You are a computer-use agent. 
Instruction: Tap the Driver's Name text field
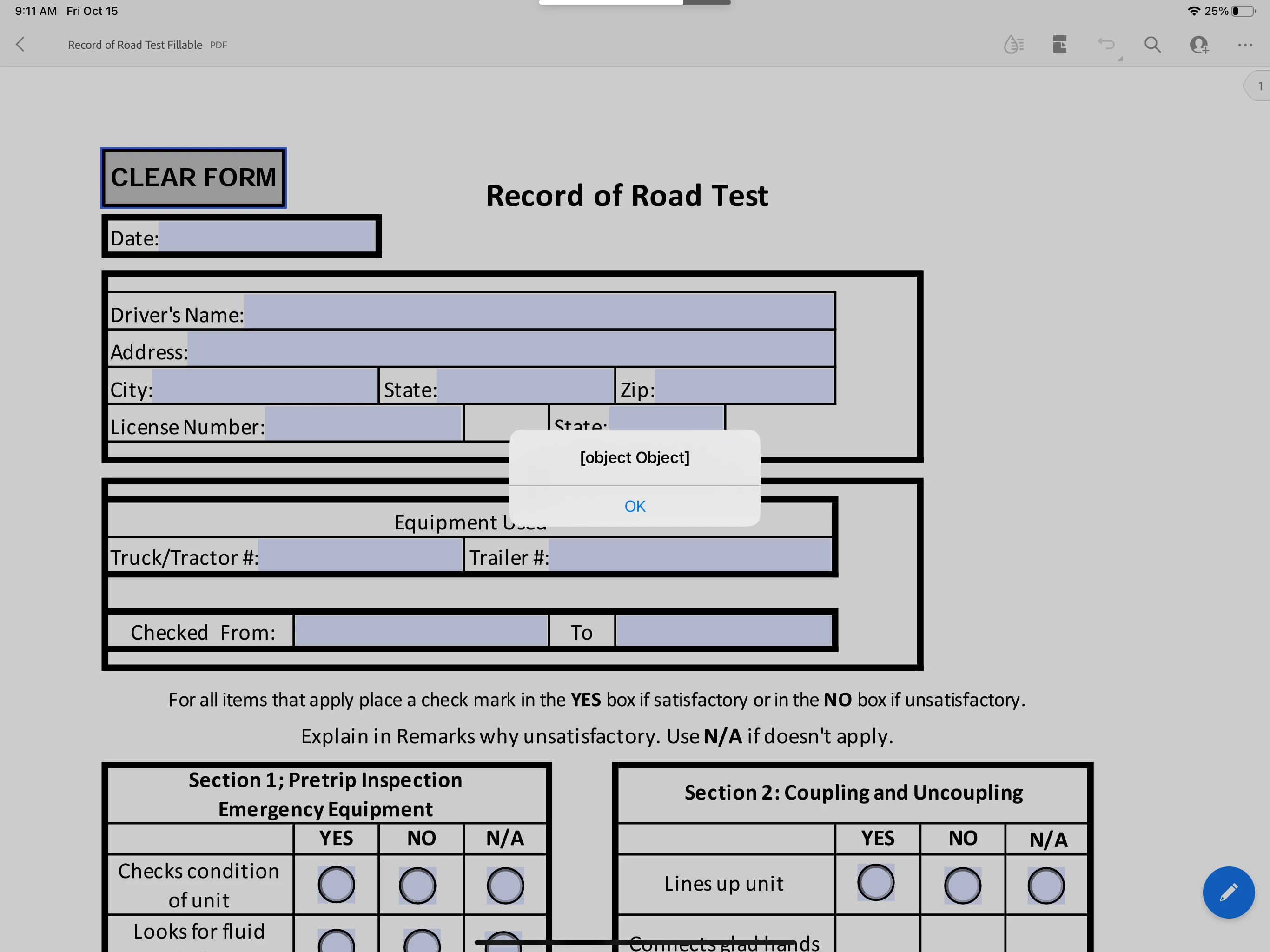[539, 311]
